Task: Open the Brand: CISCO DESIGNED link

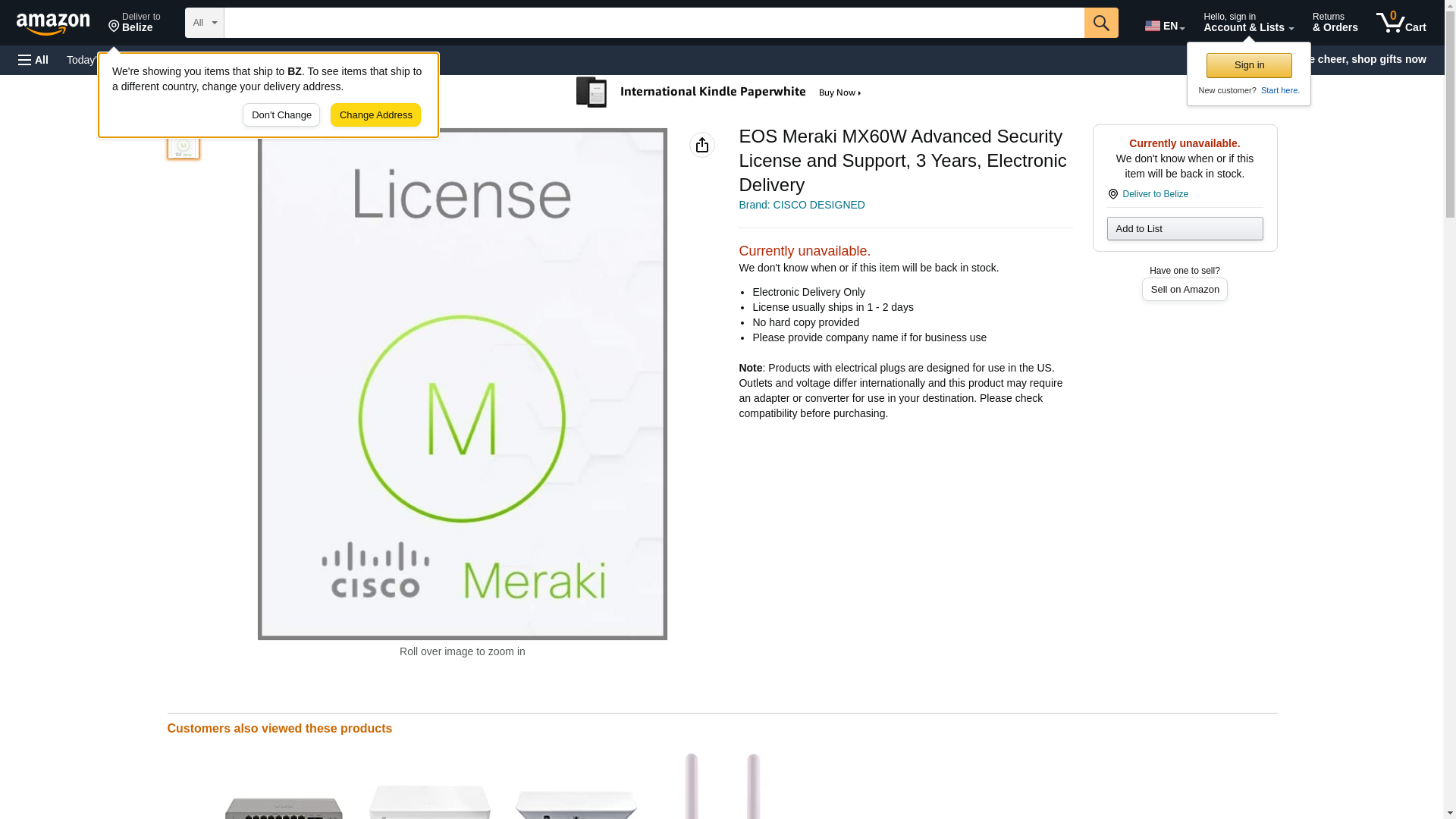Action: [801, 205]
